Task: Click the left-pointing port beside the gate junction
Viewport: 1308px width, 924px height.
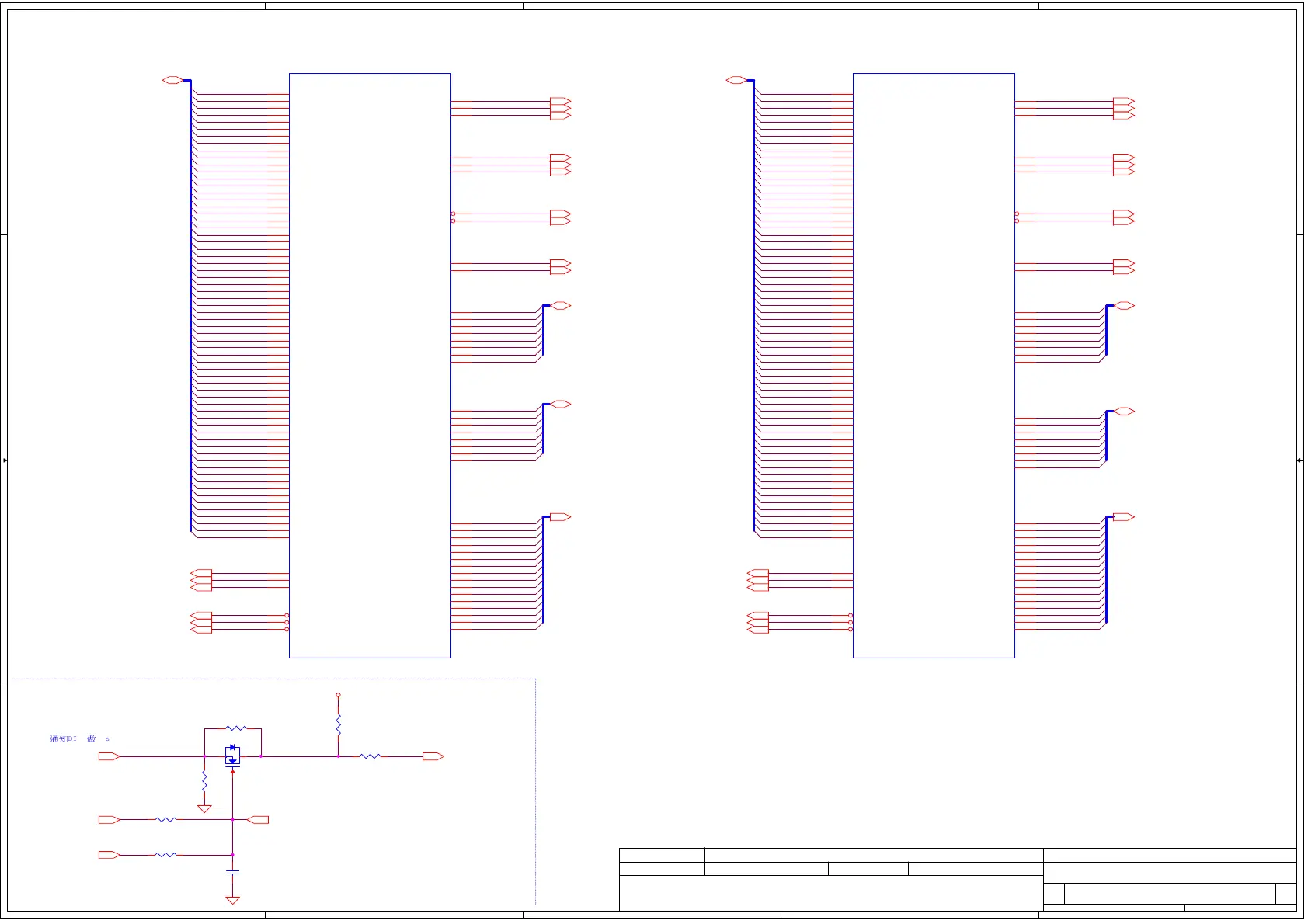Action: [258, 820]
